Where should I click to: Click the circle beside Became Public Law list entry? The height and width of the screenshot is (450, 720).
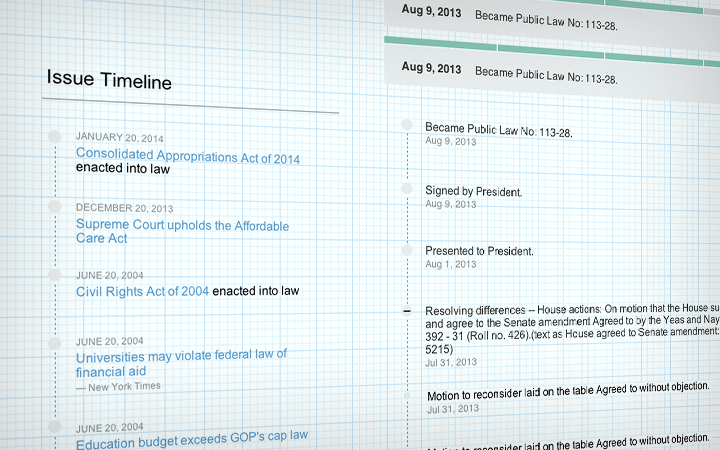(406, 124)
